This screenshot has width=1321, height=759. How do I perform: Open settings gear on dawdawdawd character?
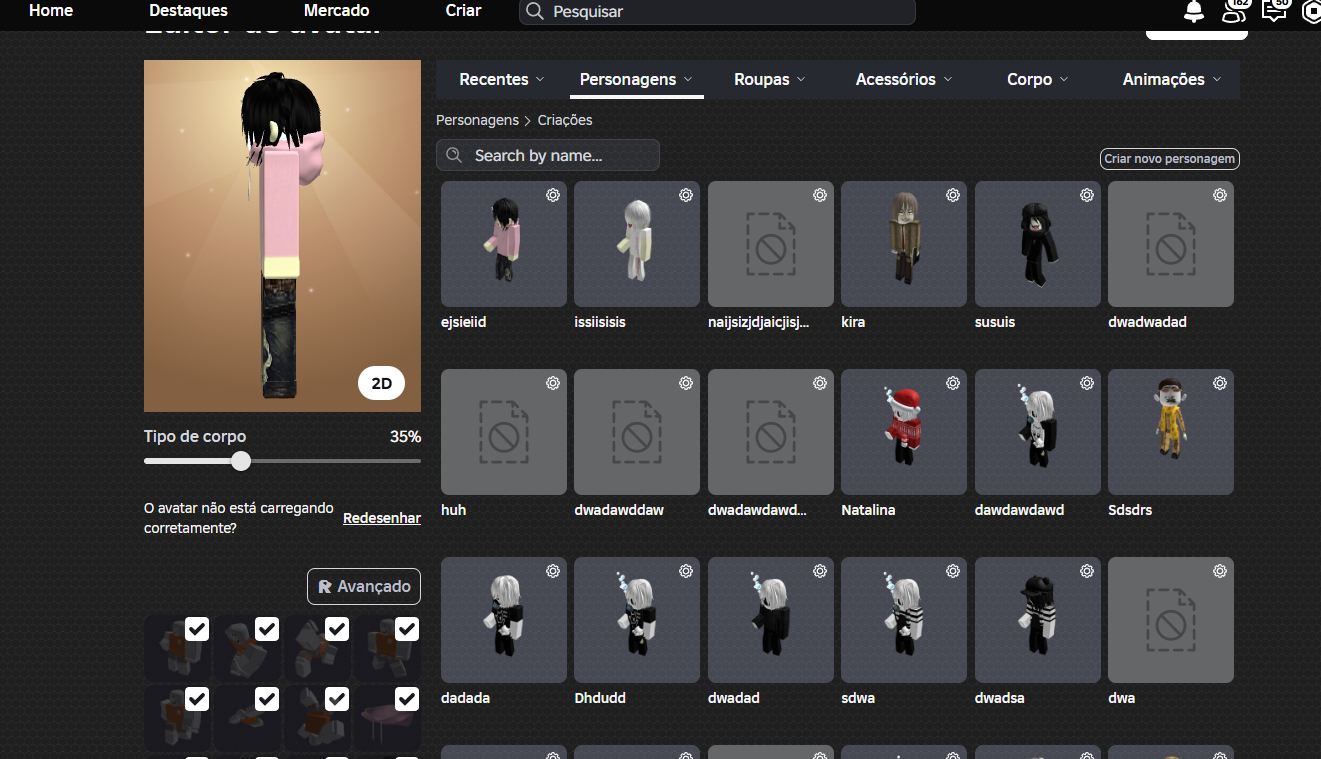(x=1087, y=383)
